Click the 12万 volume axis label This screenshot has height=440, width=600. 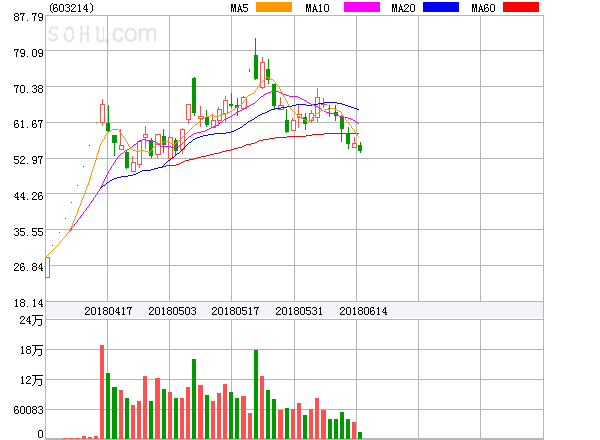31,380
